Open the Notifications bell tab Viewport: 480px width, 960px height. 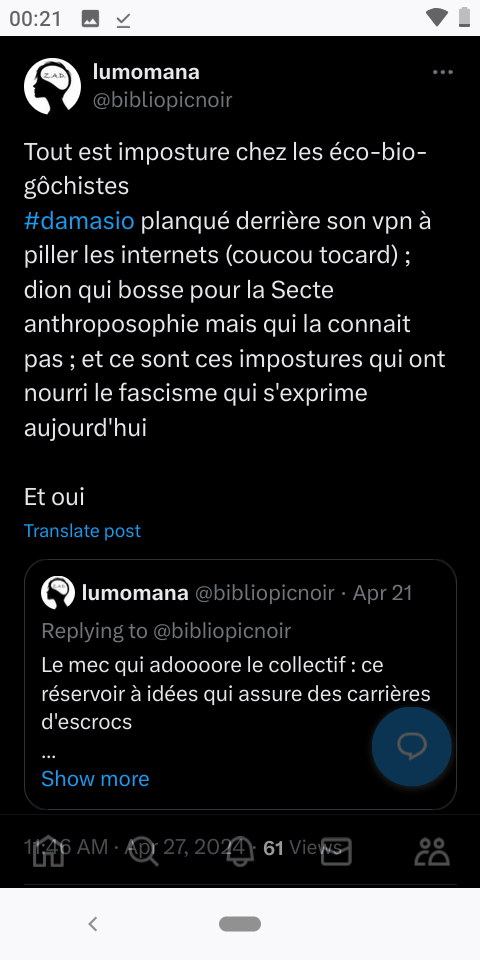240,851
